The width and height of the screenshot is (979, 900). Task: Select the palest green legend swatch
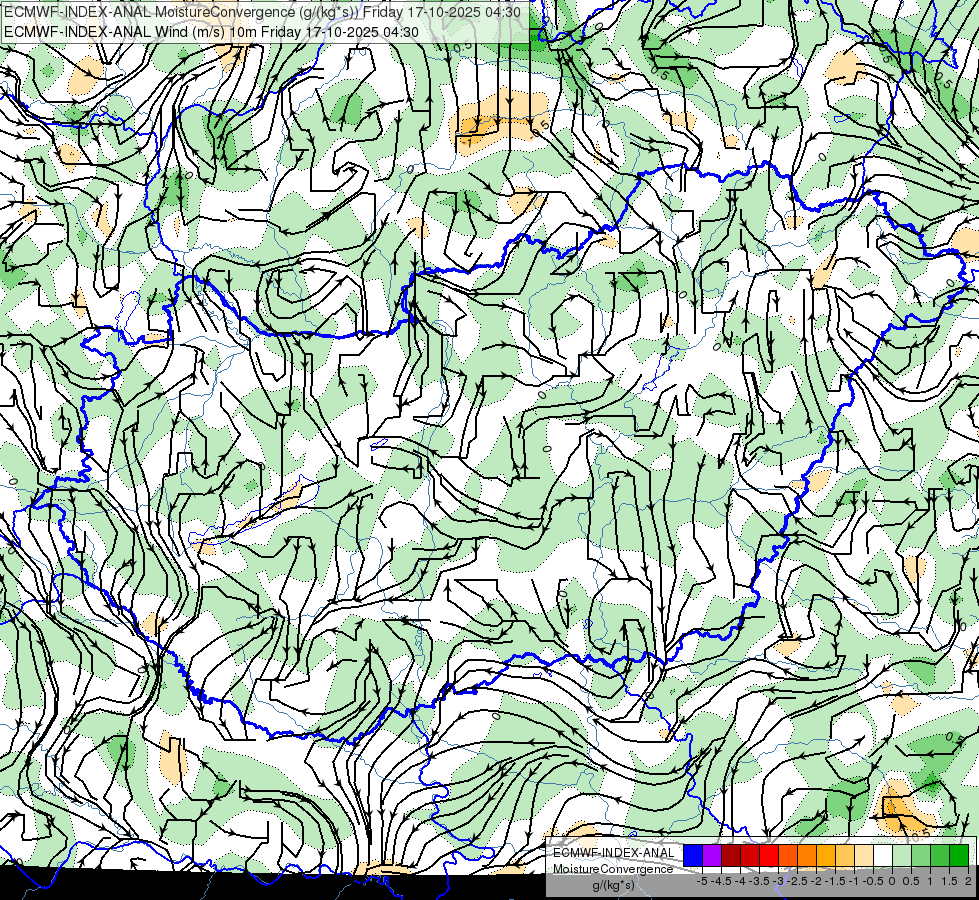click(x=902, y=856)
